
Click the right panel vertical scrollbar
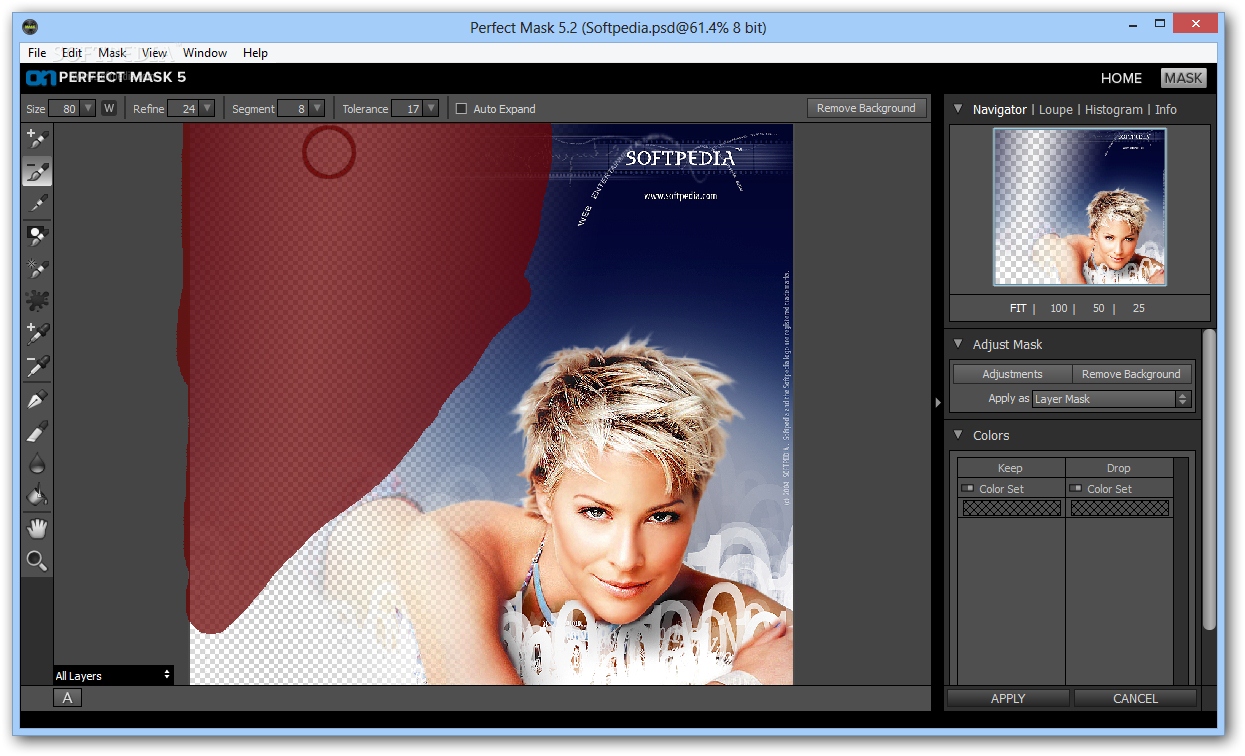[x=1209, y=480]
